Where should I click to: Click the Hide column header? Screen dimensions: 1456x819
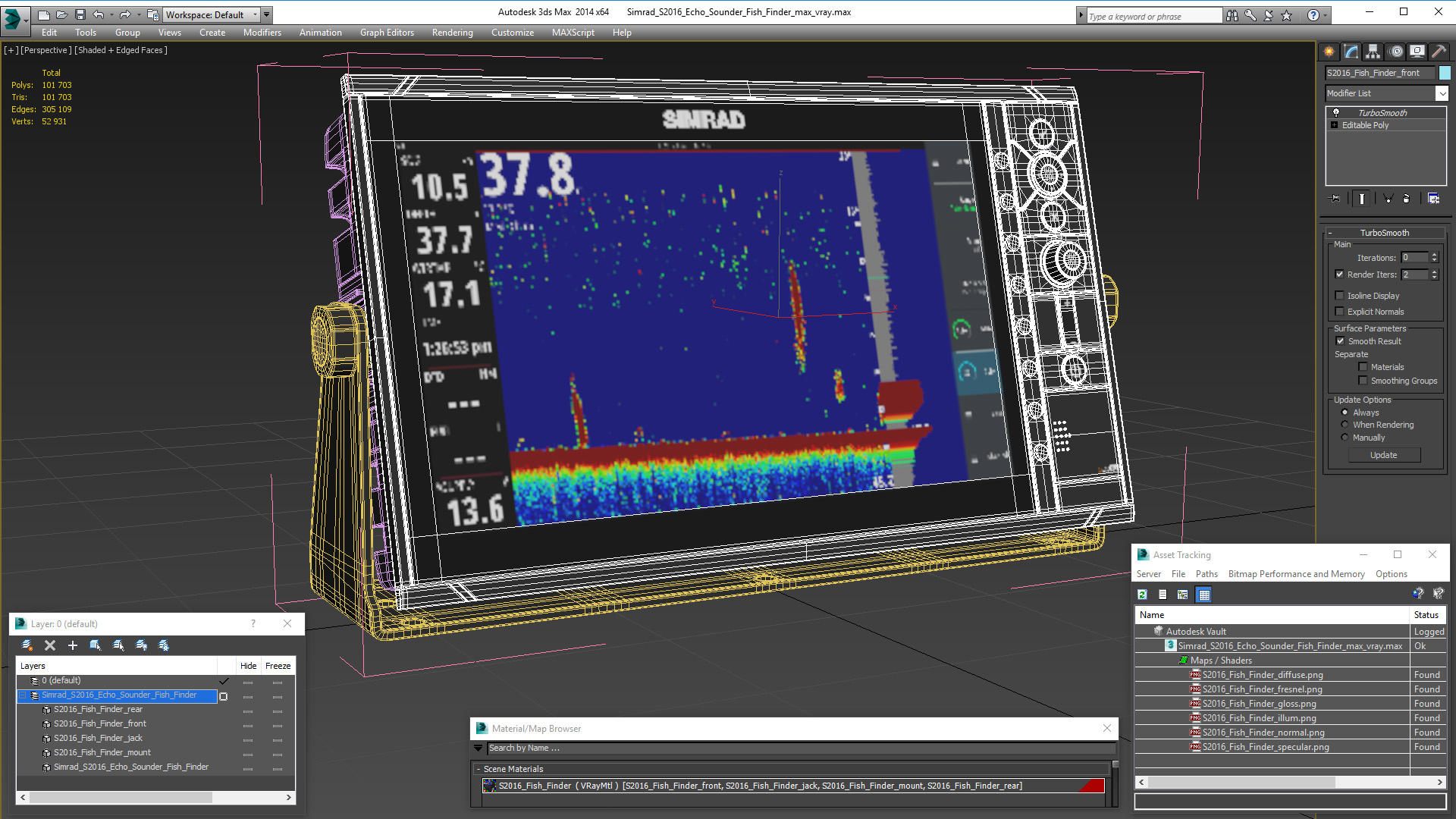click(x=248, y=666)
